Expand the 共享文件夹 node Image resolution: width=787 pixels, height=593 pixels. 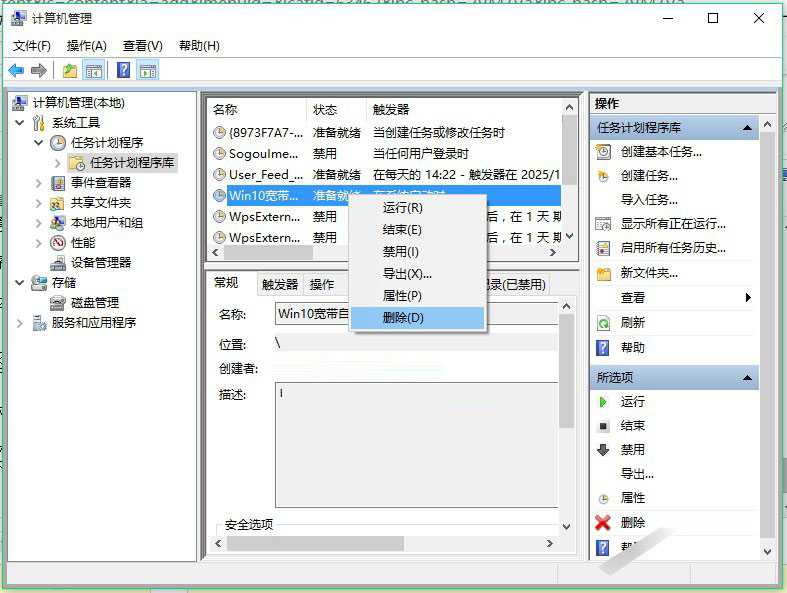[39, 203]
